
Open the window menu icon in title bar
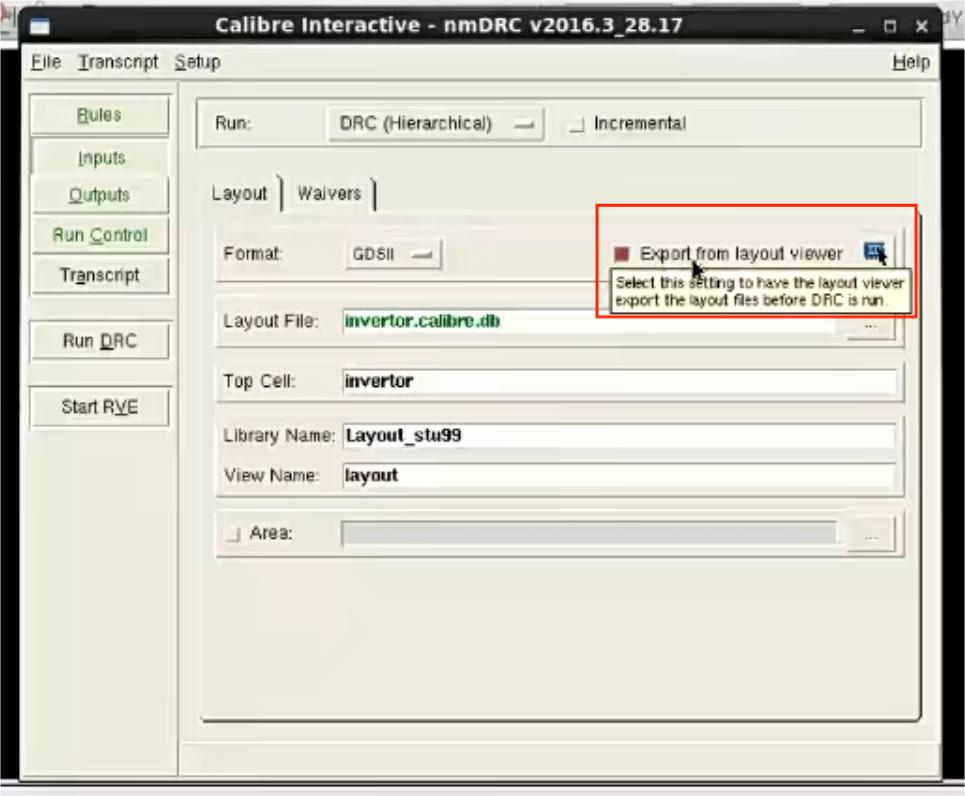pos(40,26)
